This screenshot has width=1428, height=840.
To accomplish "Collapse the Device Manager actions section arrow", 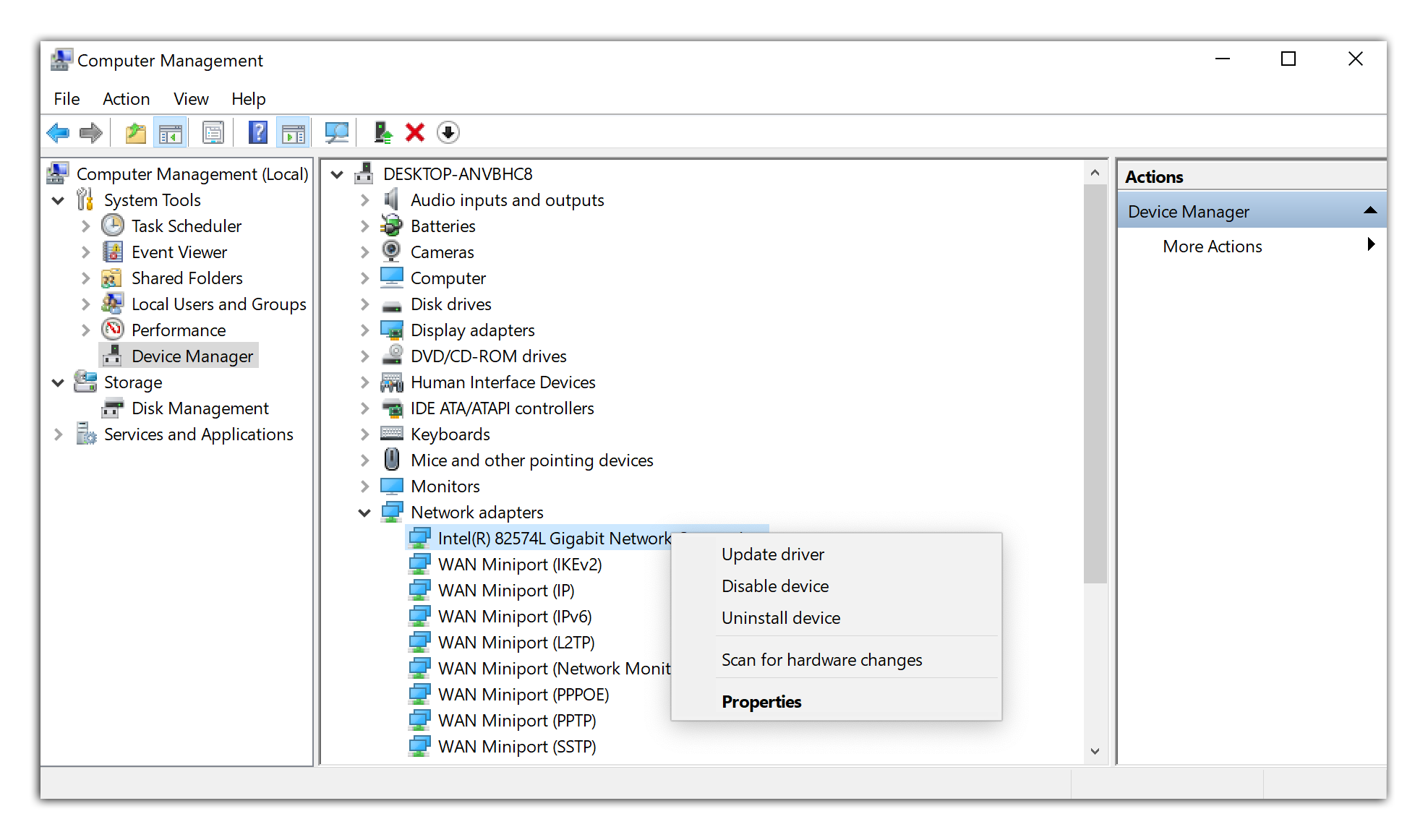I will click(1369, 210).
